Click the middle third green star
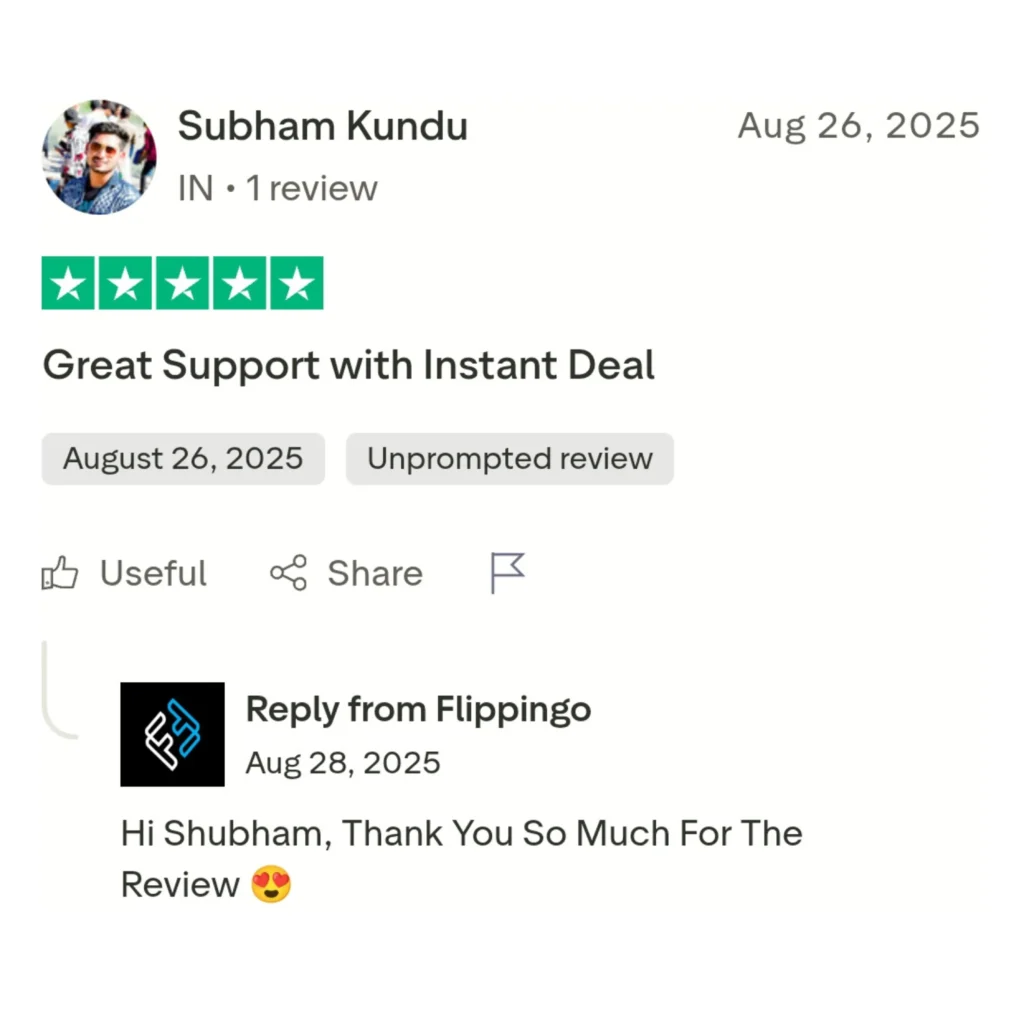This screenshot has width=1024, height=1024. click(x=182, y=284)
